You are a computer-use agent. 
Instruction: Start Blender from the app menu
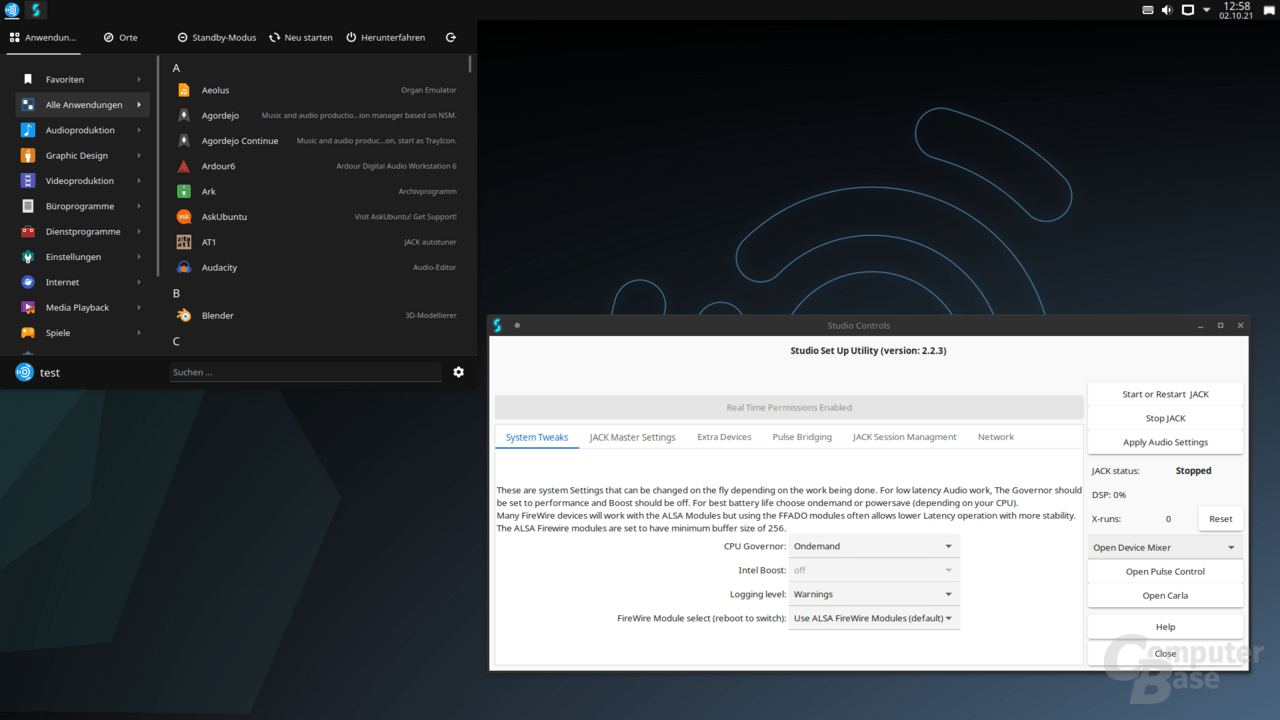click(215, 315)
